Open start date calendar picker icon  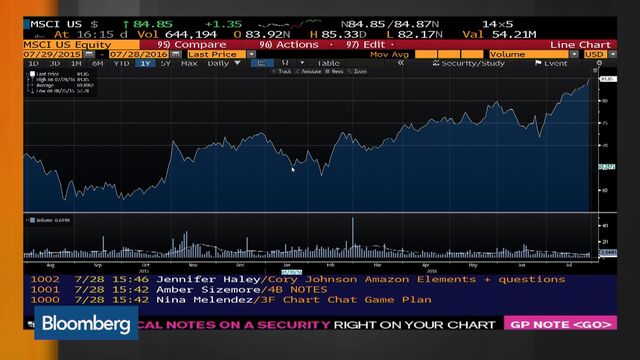[89, 54]
